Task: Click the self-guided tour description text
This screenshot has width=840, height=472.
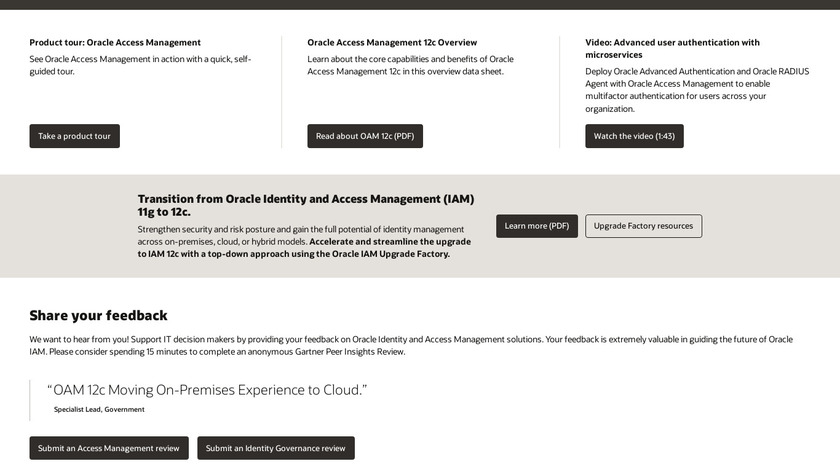Action: click(x=140, y=65)
